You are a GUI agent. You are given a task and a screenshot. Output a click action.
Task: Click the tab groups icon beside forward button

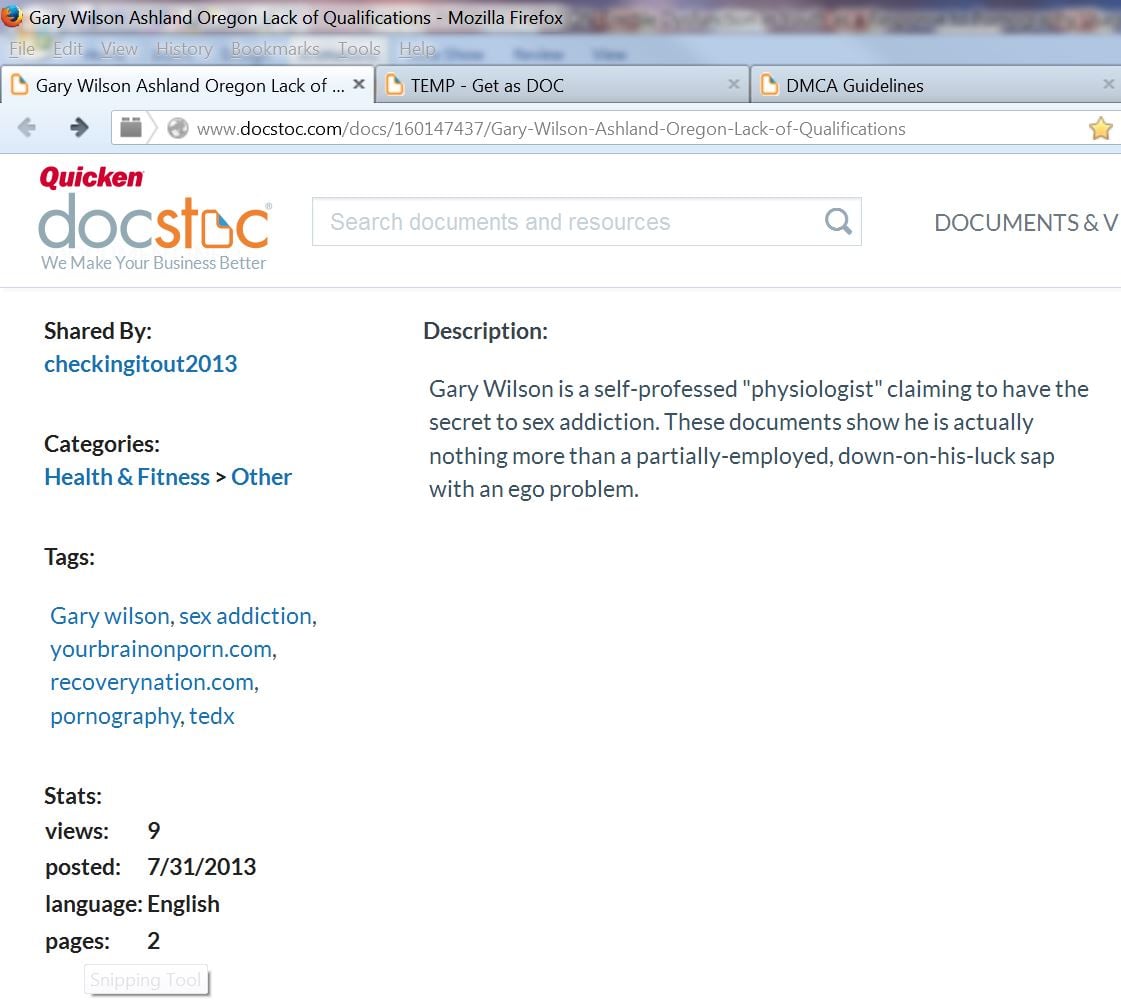coord(131,128)
